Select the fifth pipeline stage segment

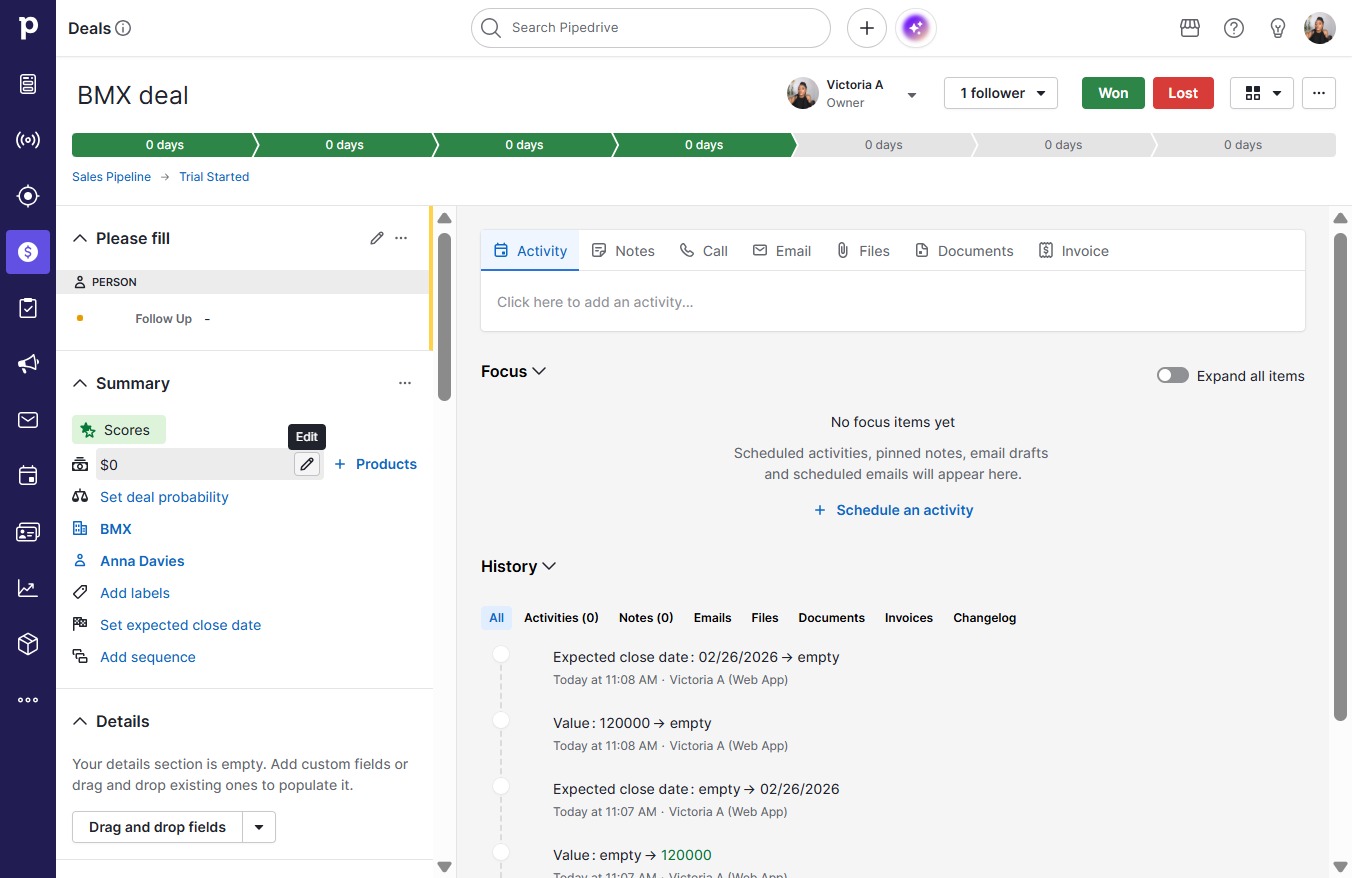885,145
